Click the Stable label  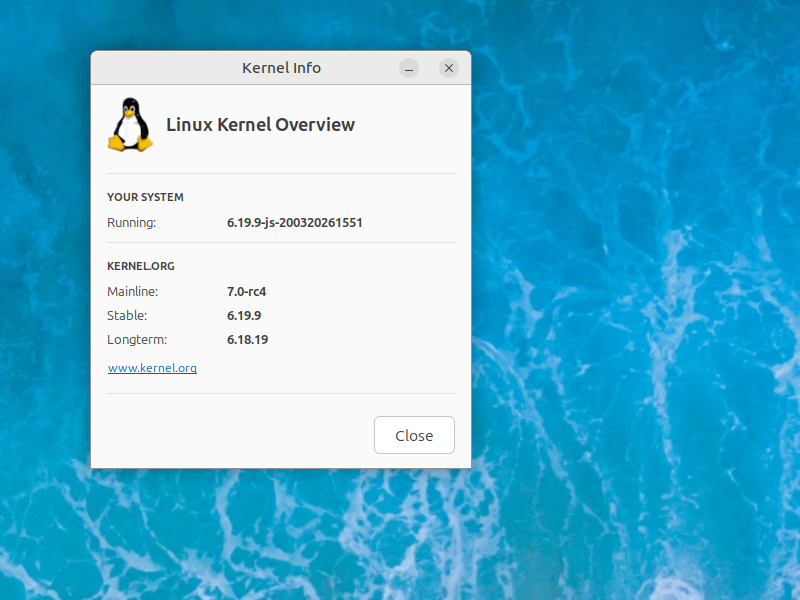point(127,315)
